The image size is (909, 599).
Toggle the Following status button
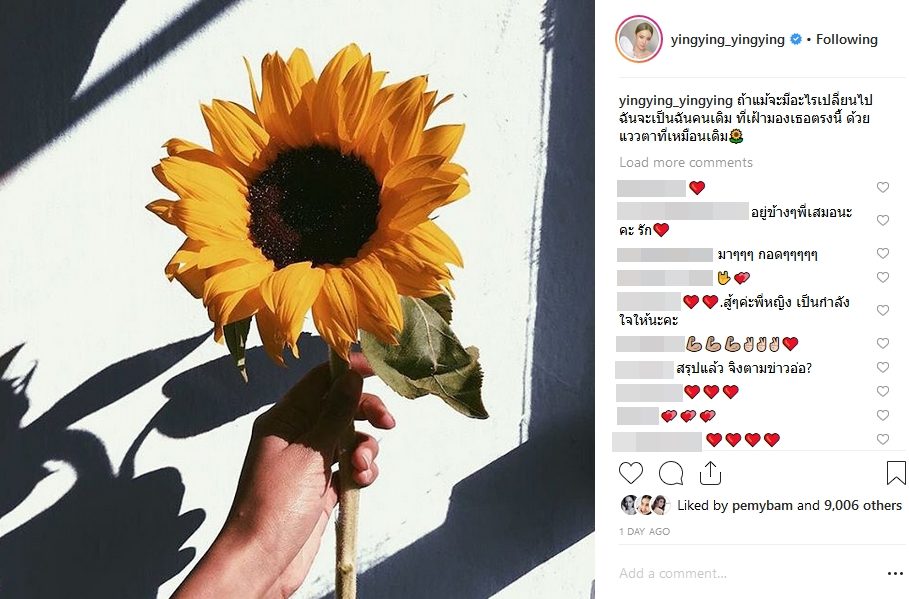click(846, 39)
